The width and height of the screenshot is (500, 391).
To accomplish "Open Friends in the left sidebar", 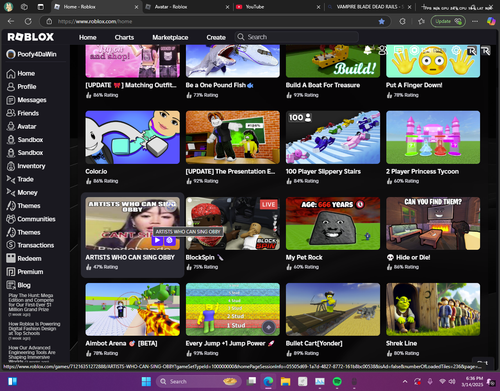I will (x=22, y=113).
